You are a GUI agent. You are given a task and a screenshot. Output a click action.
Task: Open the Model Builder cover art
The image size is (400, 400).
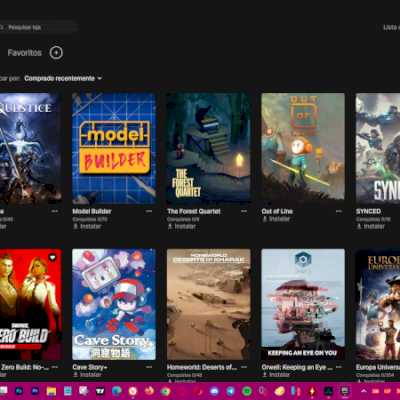click(x=114, y=149)
